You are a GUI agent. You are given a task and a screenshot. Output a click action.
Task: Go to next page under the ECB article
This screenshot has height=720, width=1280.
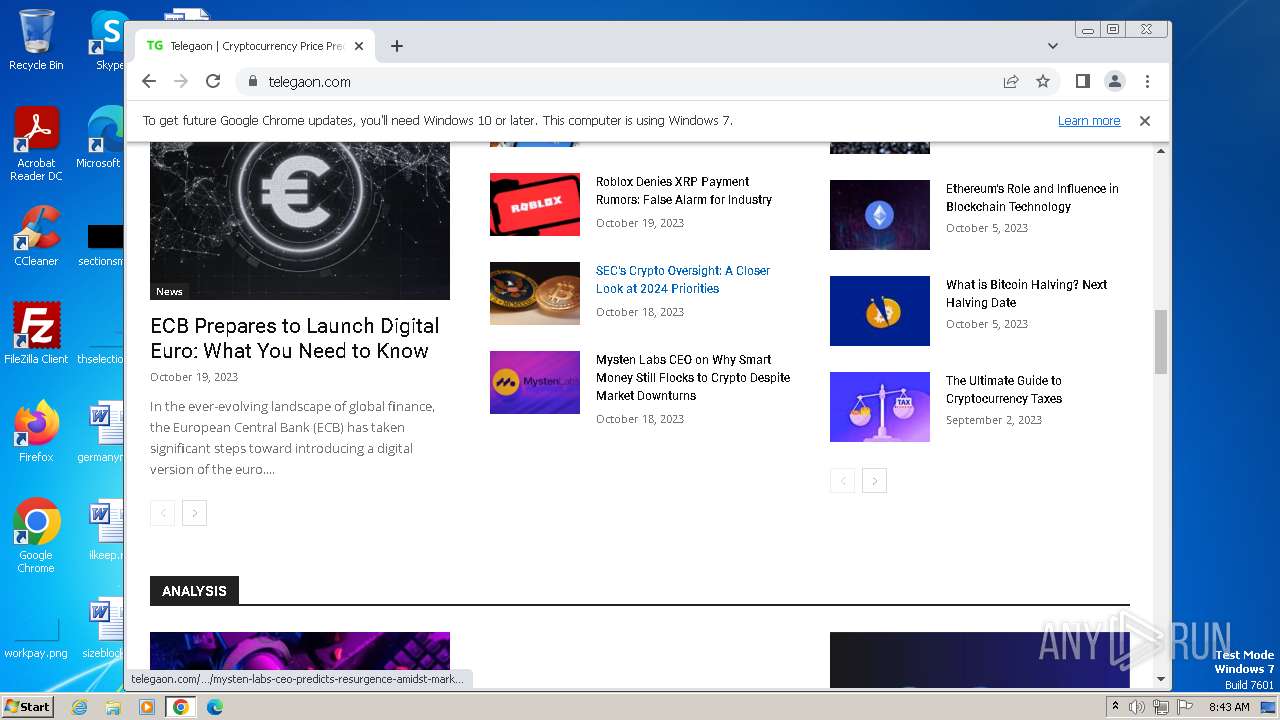pyautogui.click(x=195, y=513)
